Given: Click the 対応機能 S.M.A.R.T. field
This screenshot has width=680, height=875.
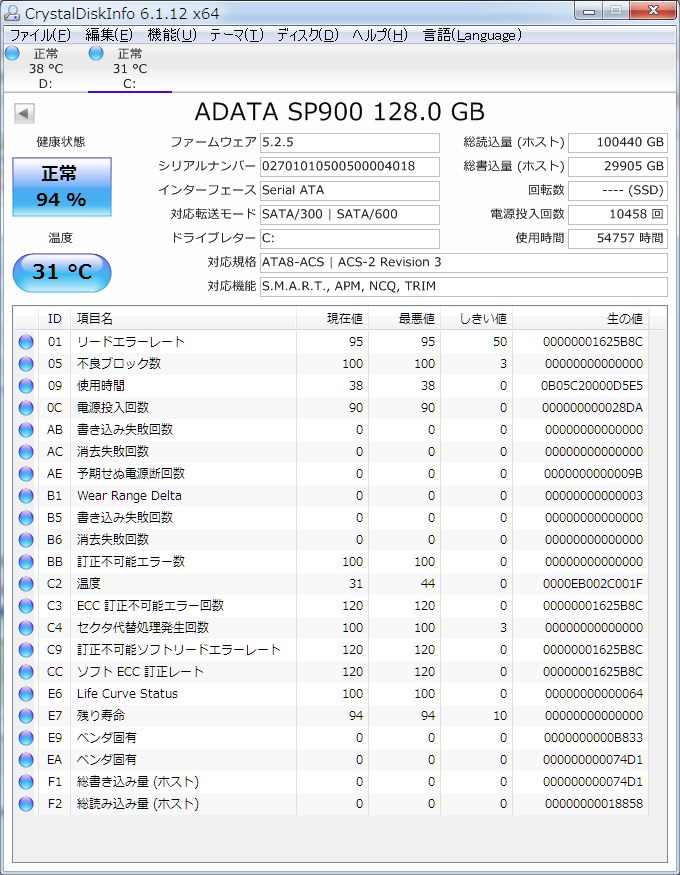Looking at the screenshot, I should pyautogui.click(x=464, y=286).
